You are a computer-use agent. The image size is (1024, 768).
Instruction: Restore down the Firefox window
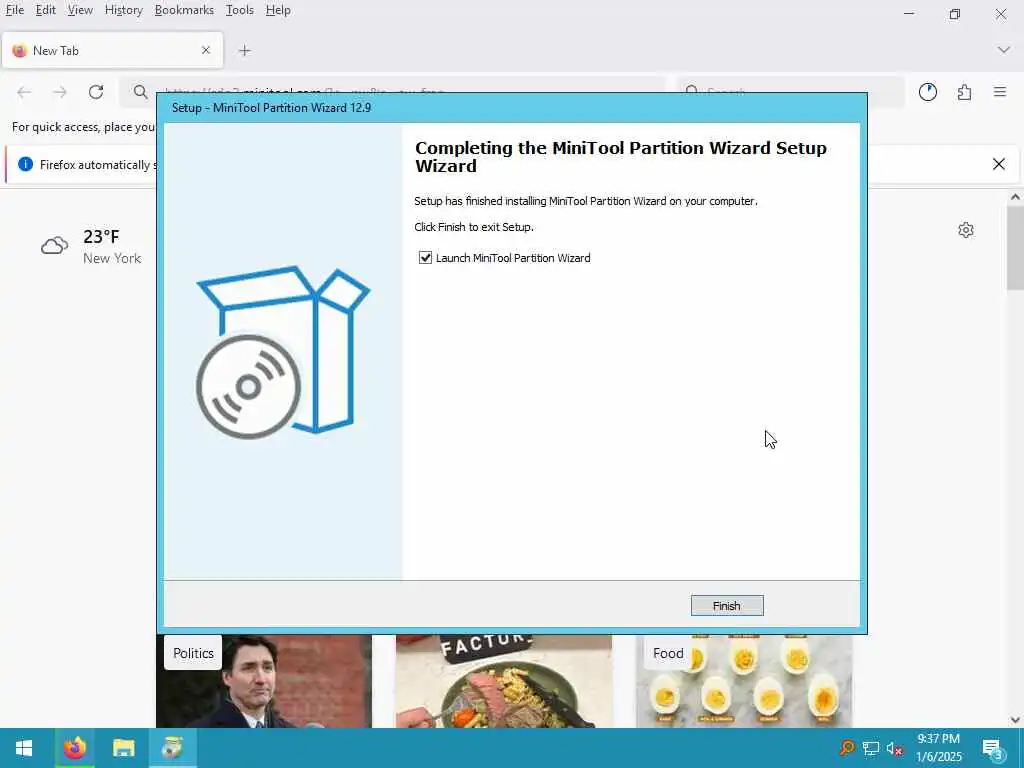click(955, 13)
